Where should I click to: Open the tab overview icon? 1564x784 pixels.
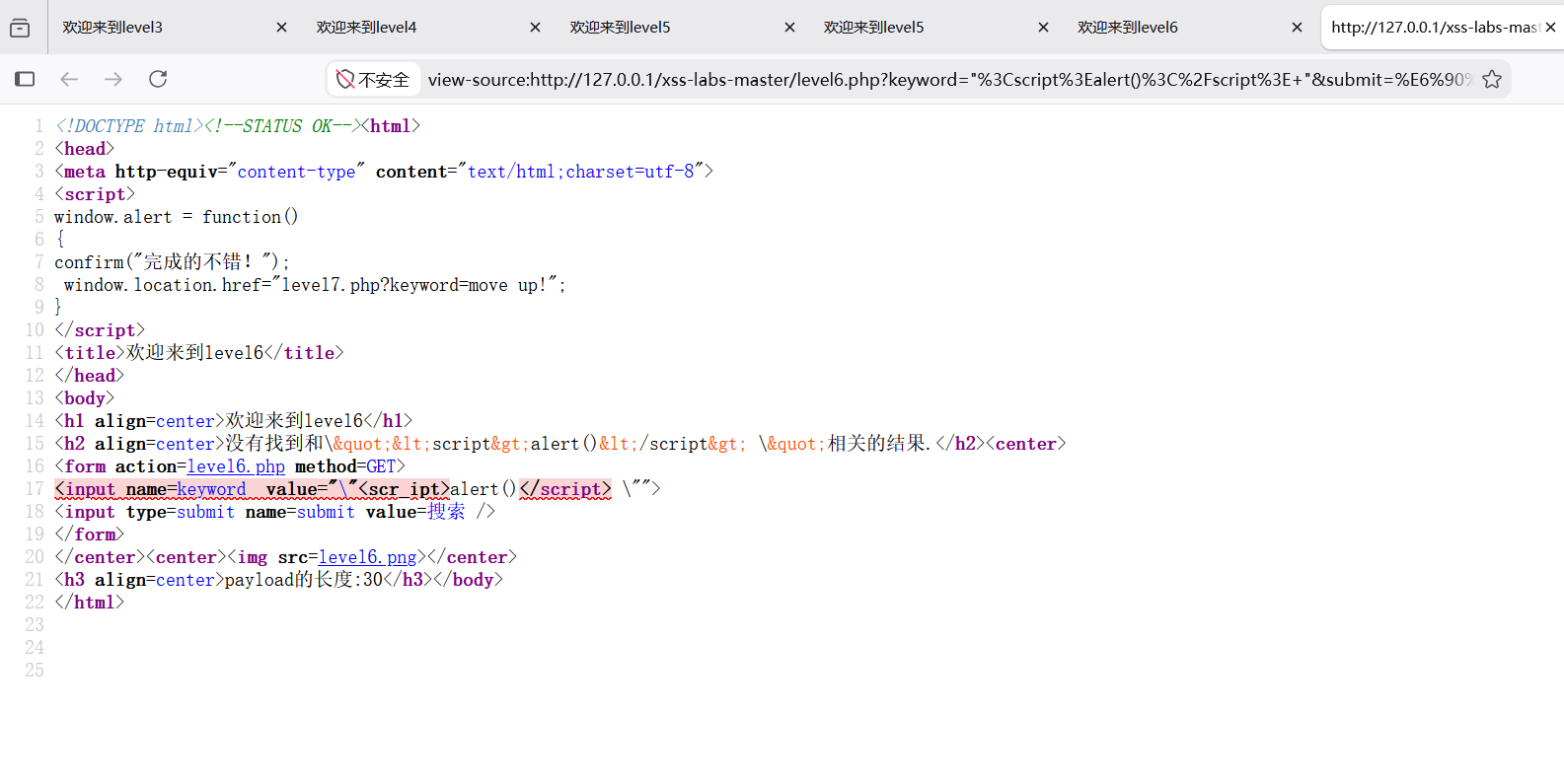pos(20,28)
